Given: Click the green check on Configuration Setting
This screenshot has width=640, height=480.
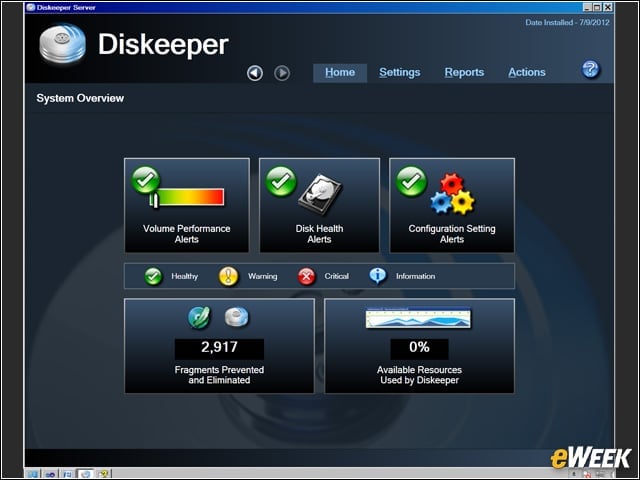Looking at the screenshot, I should pyautogui.click(x=411, y=181).
